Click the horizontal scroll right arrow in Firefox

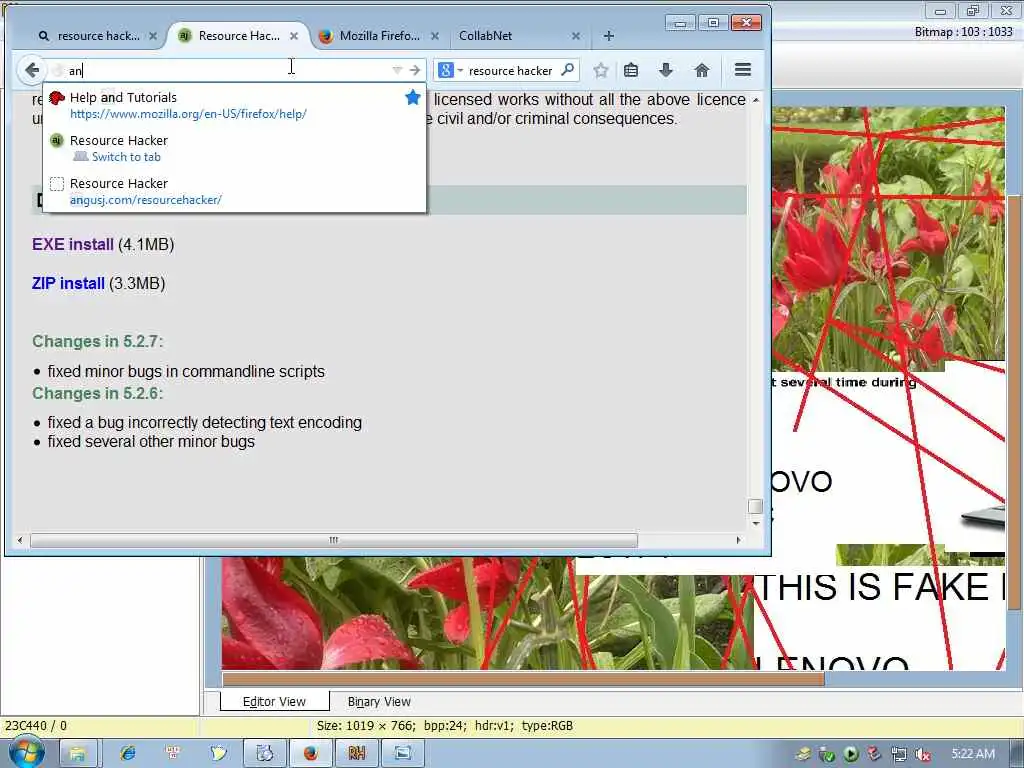(739, 540)
